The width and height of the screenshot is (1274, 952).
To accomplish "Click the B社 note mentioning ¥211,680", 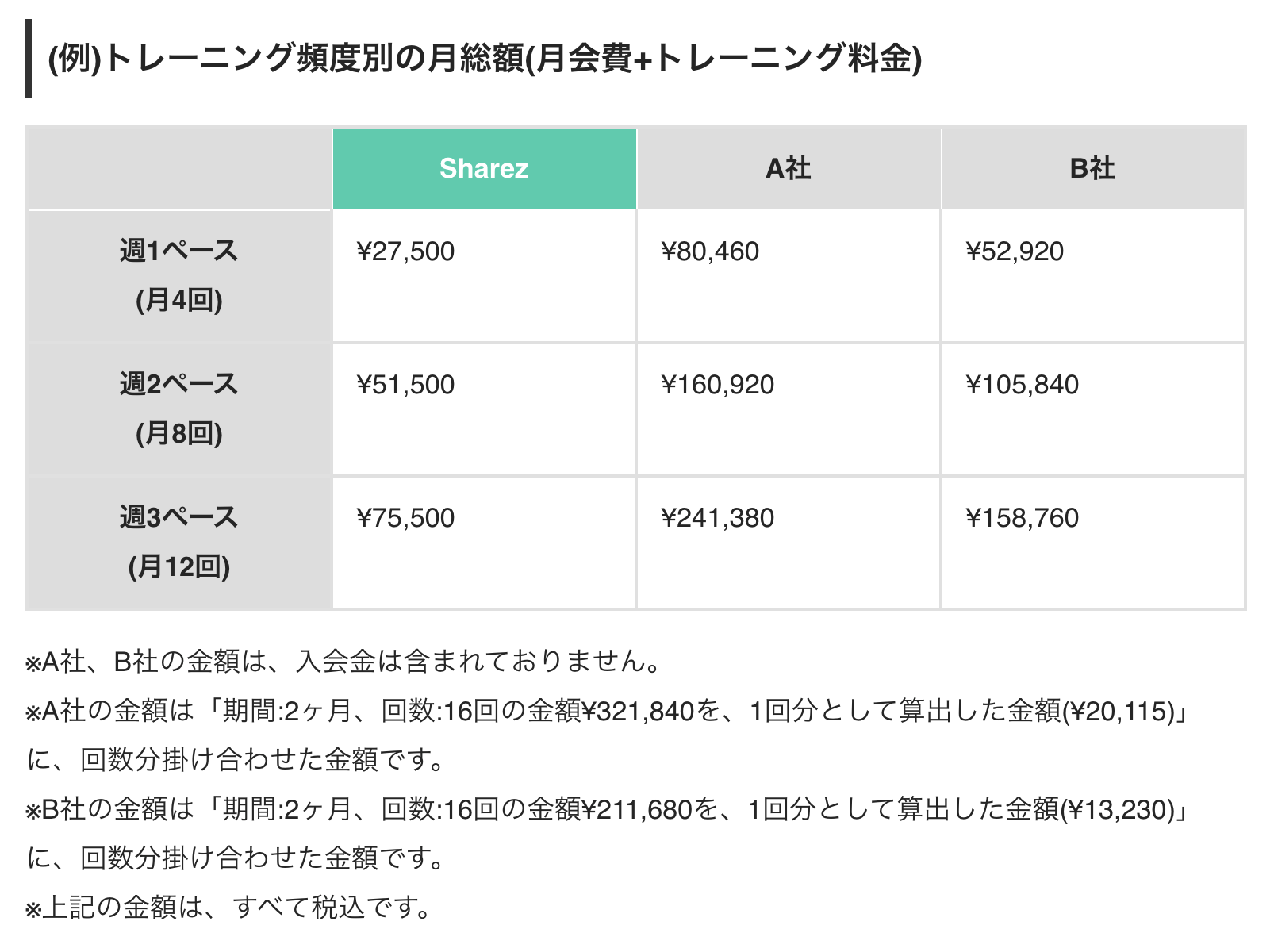I will (607, 809).
